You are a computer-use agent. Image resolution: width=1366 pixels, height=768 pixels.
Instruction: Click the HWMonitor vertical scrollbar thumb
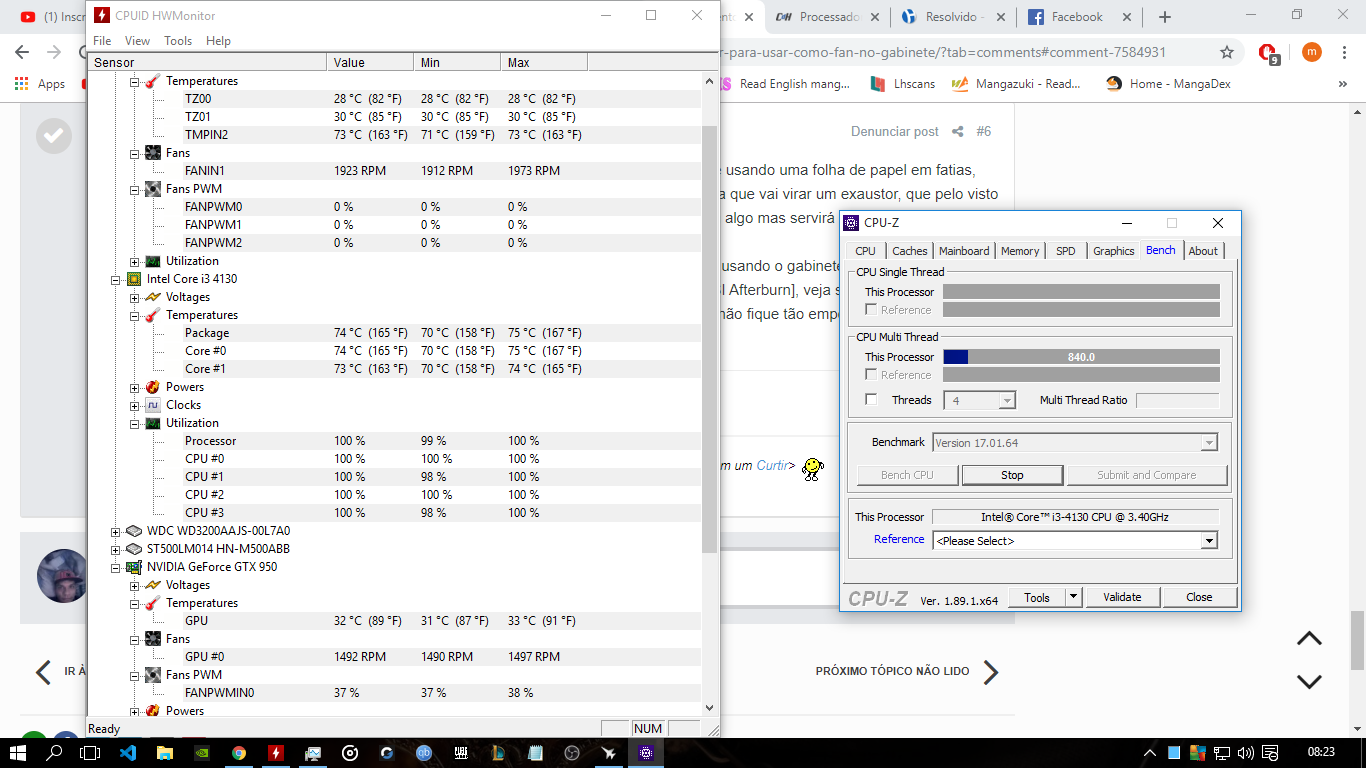(x=710, y=340)
